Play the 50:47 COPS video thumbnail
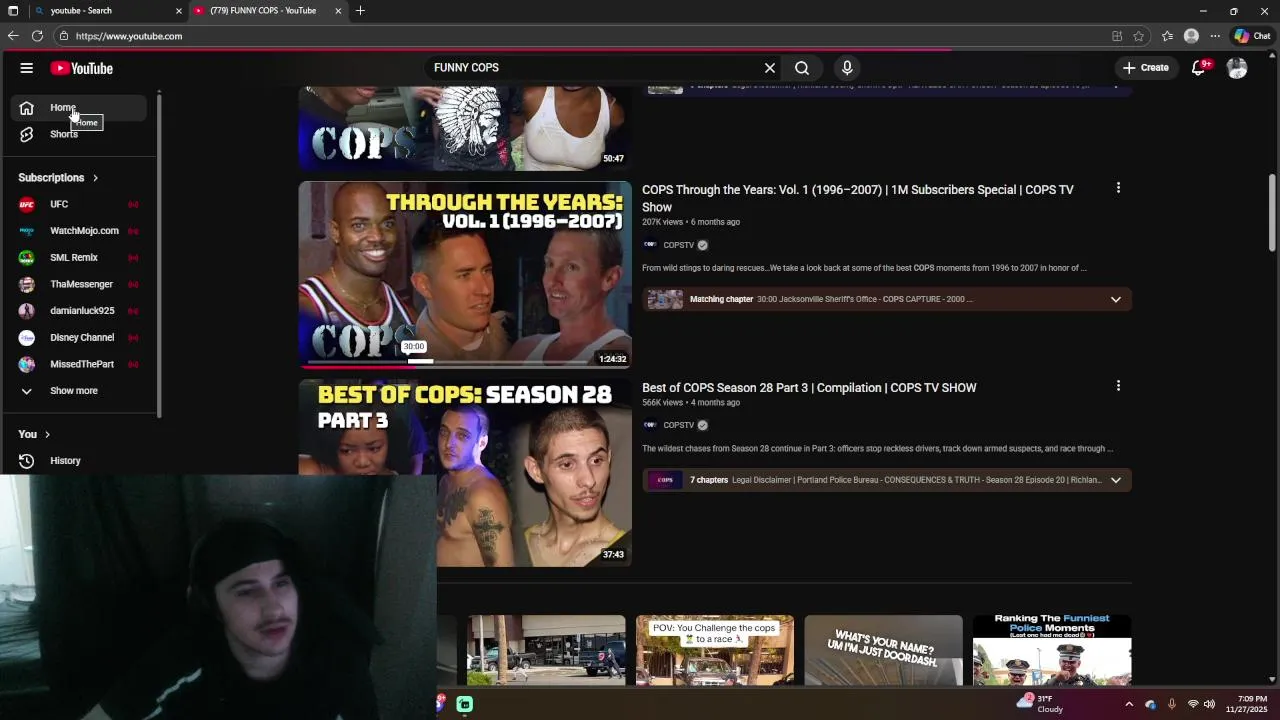The height and width of the screenshot is (720, 1280). (465, 128)
